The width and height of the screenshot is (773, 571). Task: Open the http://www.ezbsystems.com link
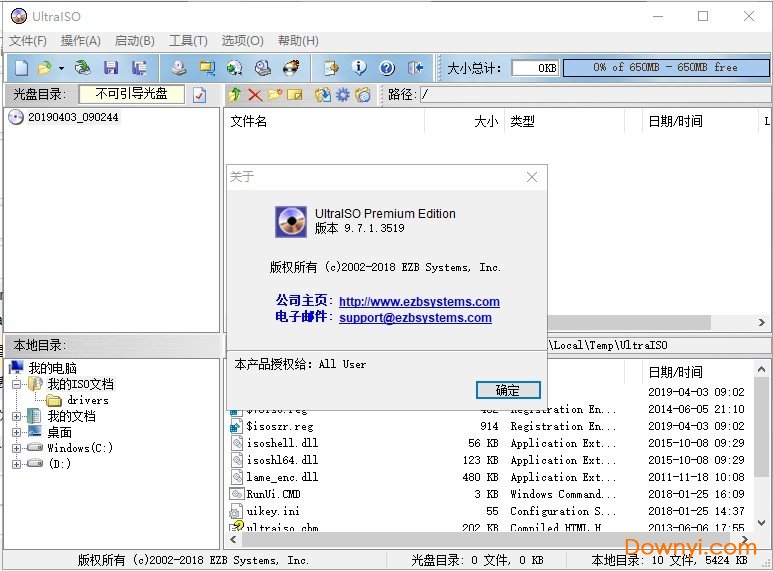[x=419, y=301]
